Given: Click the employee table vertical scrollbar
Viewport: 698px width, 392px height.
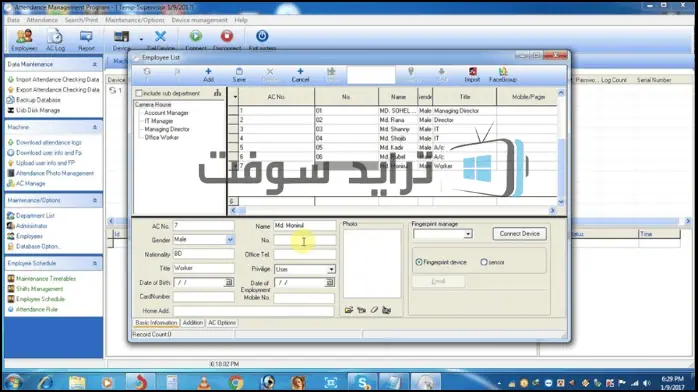Looking at the screenshot, I should click(561, 147).
